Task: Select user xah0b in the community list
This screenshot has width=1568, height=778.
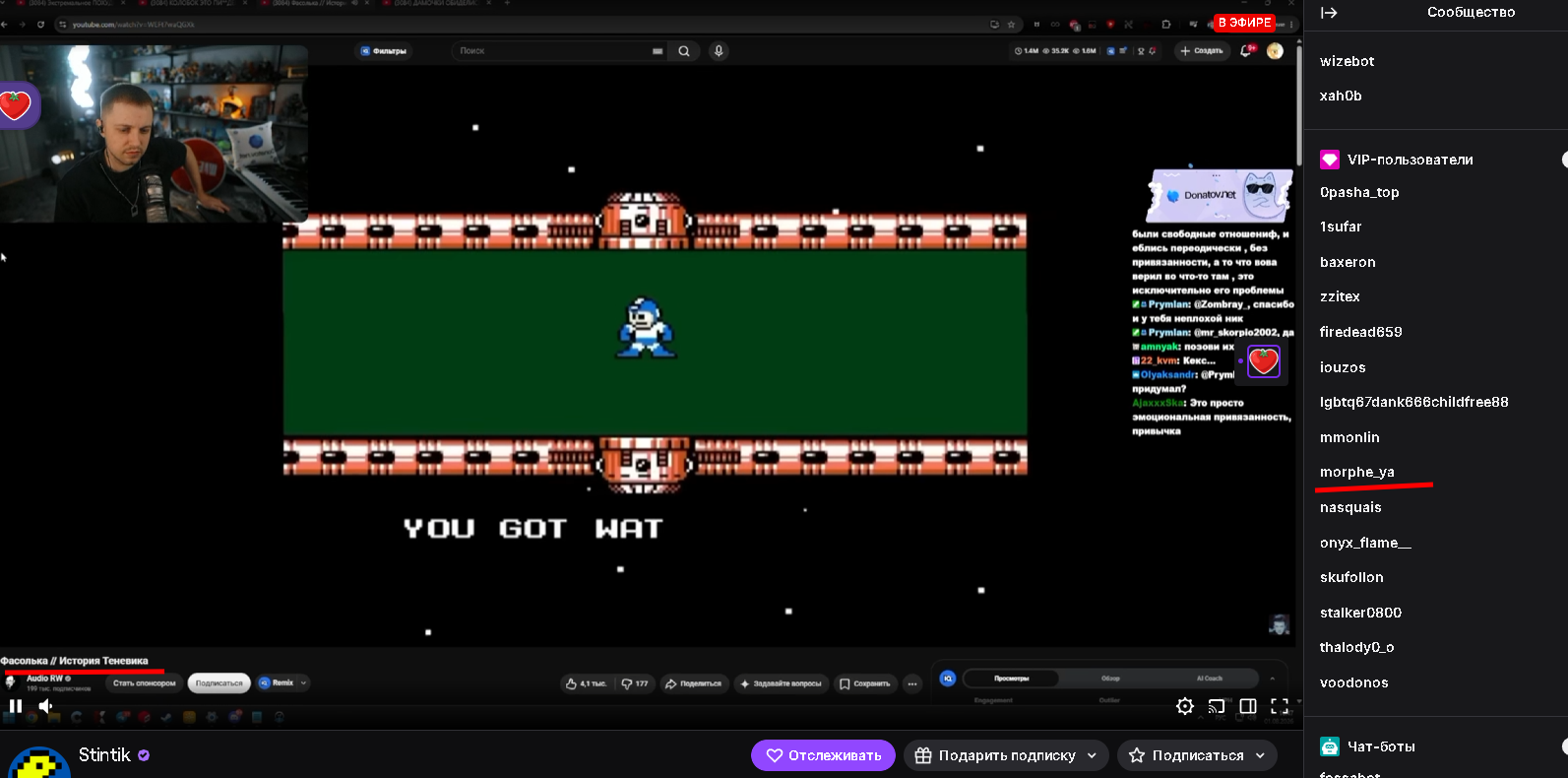Action: click(x=1341, y=96)
